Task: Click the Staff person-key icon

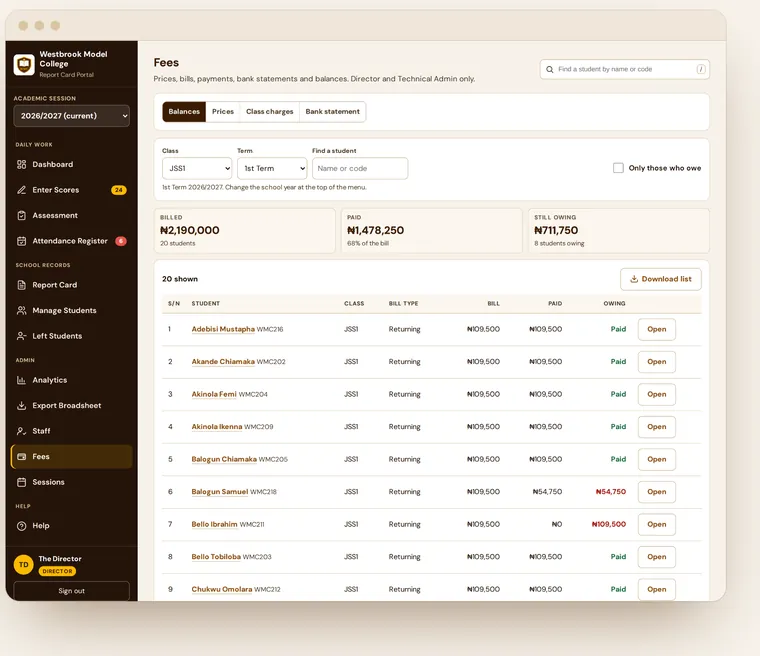Action: (x=21, y=431)
